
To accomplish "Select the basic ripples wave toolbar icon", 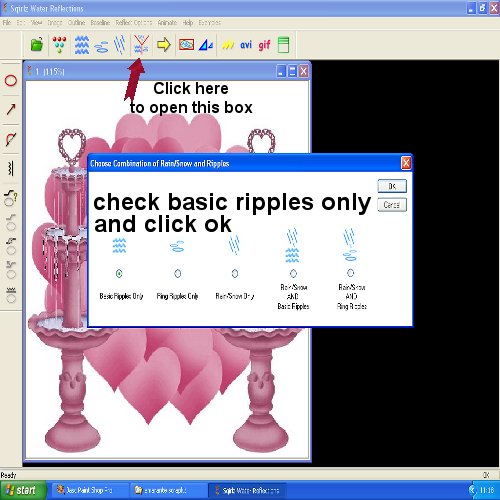I will tap(82, 45).
